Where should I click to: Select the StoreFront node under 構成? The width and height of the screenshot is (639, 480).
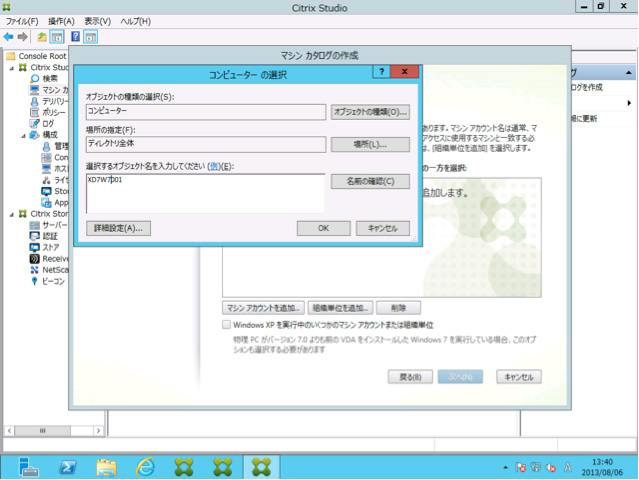pos(55,191)
